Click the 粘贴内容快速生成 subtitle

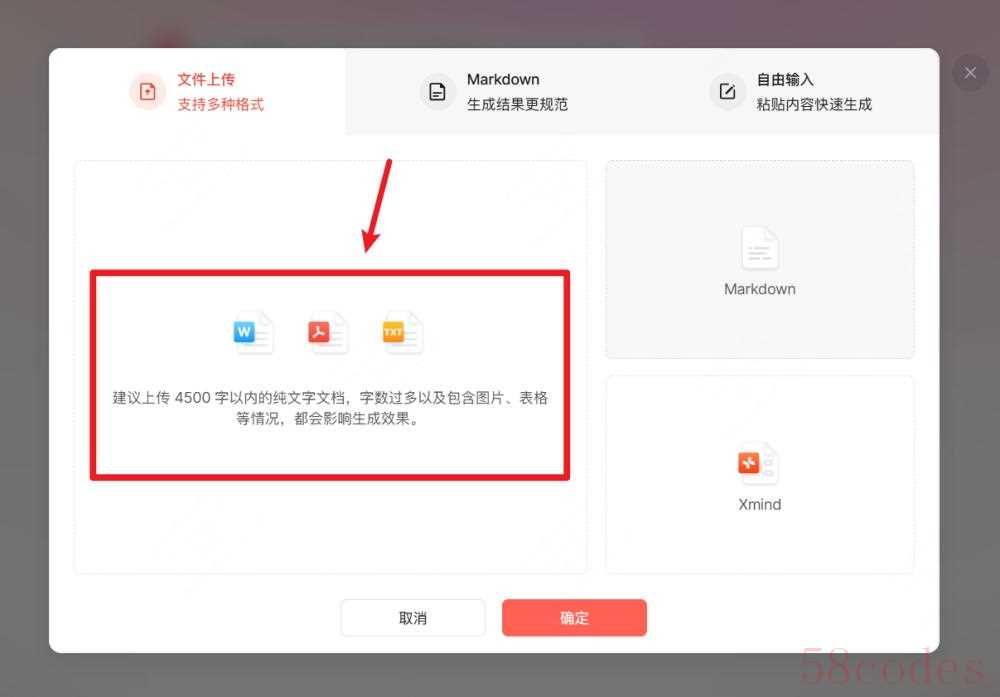coord(814,105)
